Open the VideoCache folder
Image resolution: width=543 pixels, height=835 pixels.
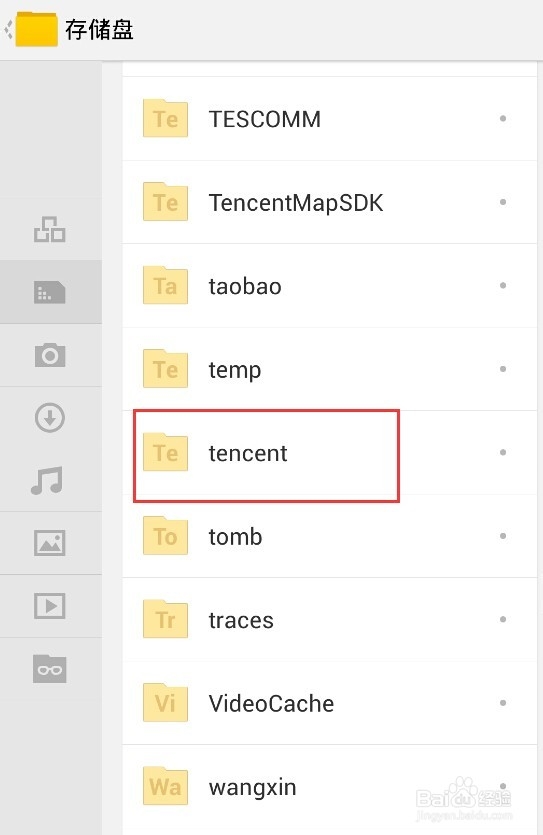330,703
